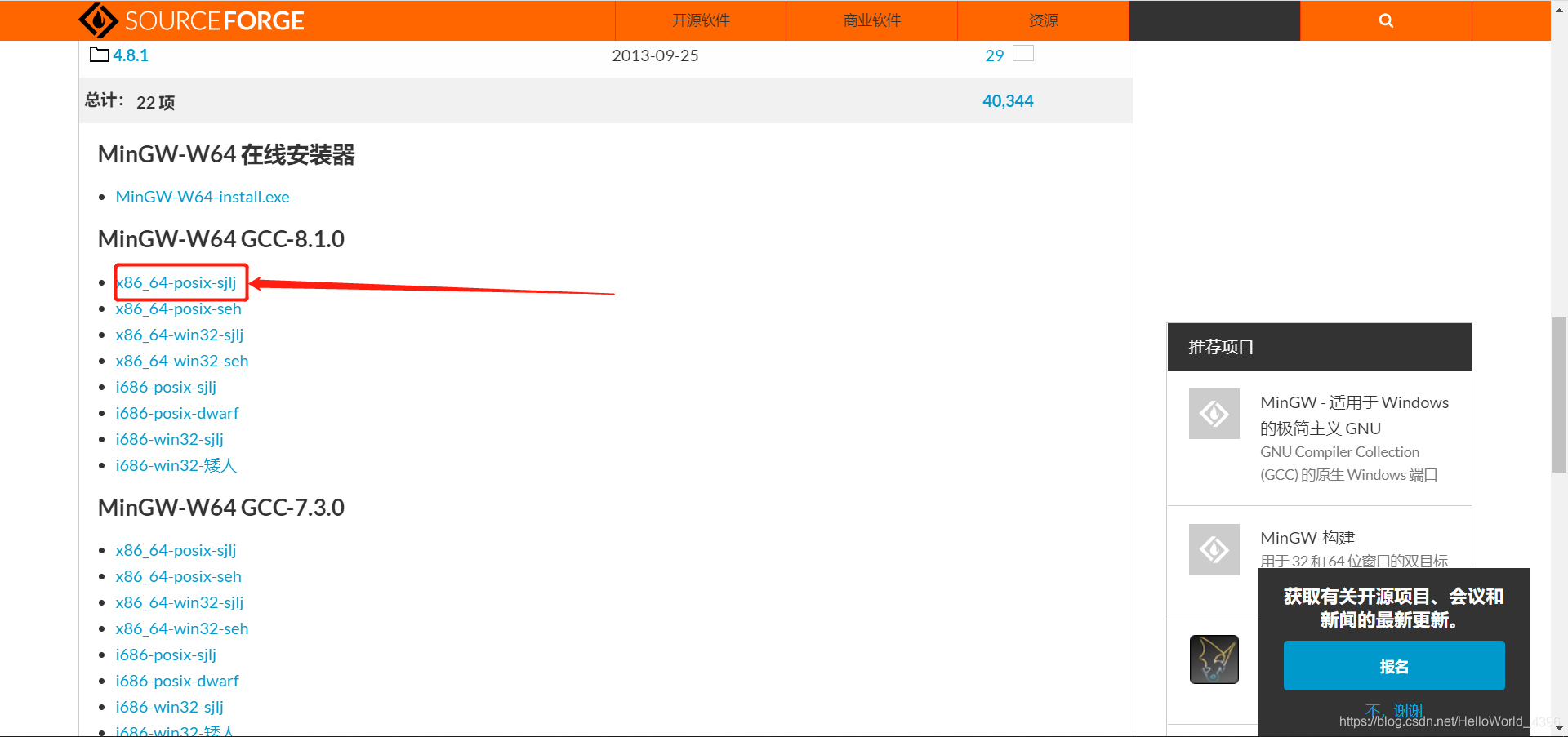Screen dimensions: 1568x737
Task: Open the 开源软件 menu
Action: click(x=701, y=20)
